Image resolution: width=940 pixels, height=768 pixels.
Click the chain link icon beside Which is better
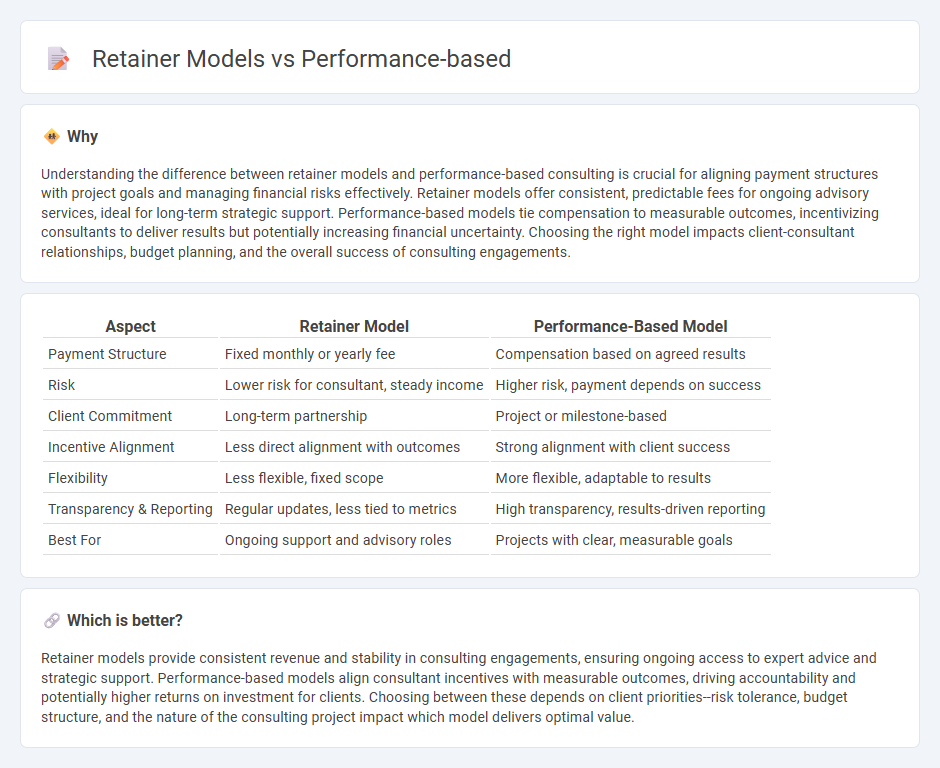click(52, 621)
